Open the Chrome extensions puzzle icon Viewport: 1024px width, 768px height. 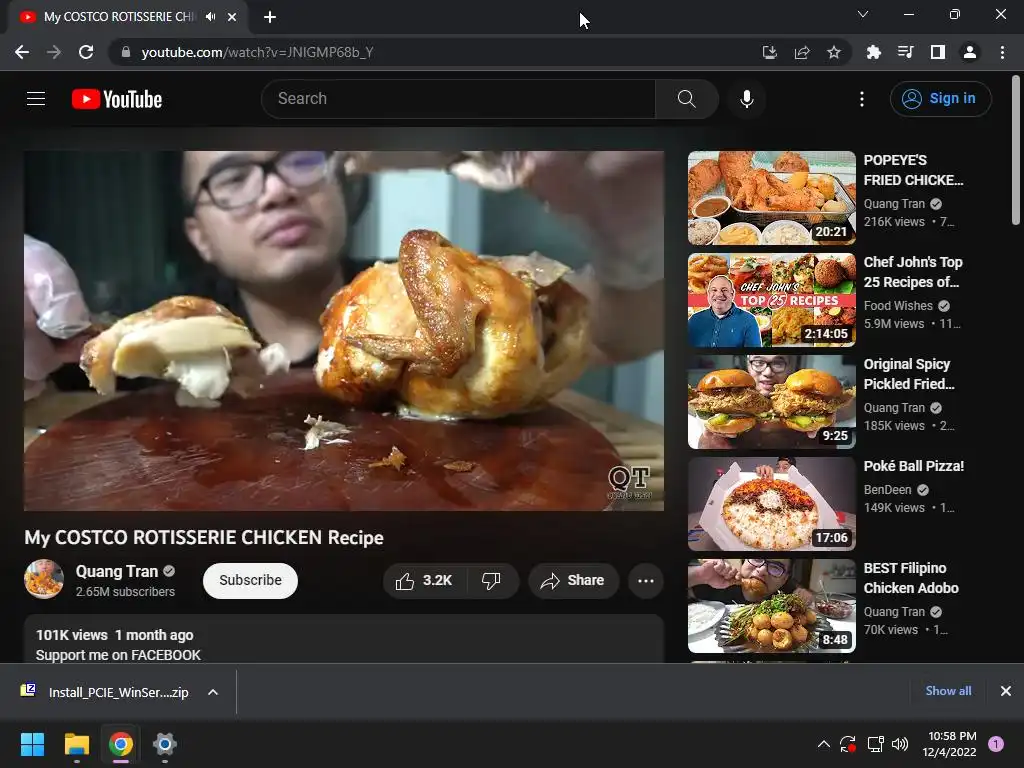pos(873,52)
